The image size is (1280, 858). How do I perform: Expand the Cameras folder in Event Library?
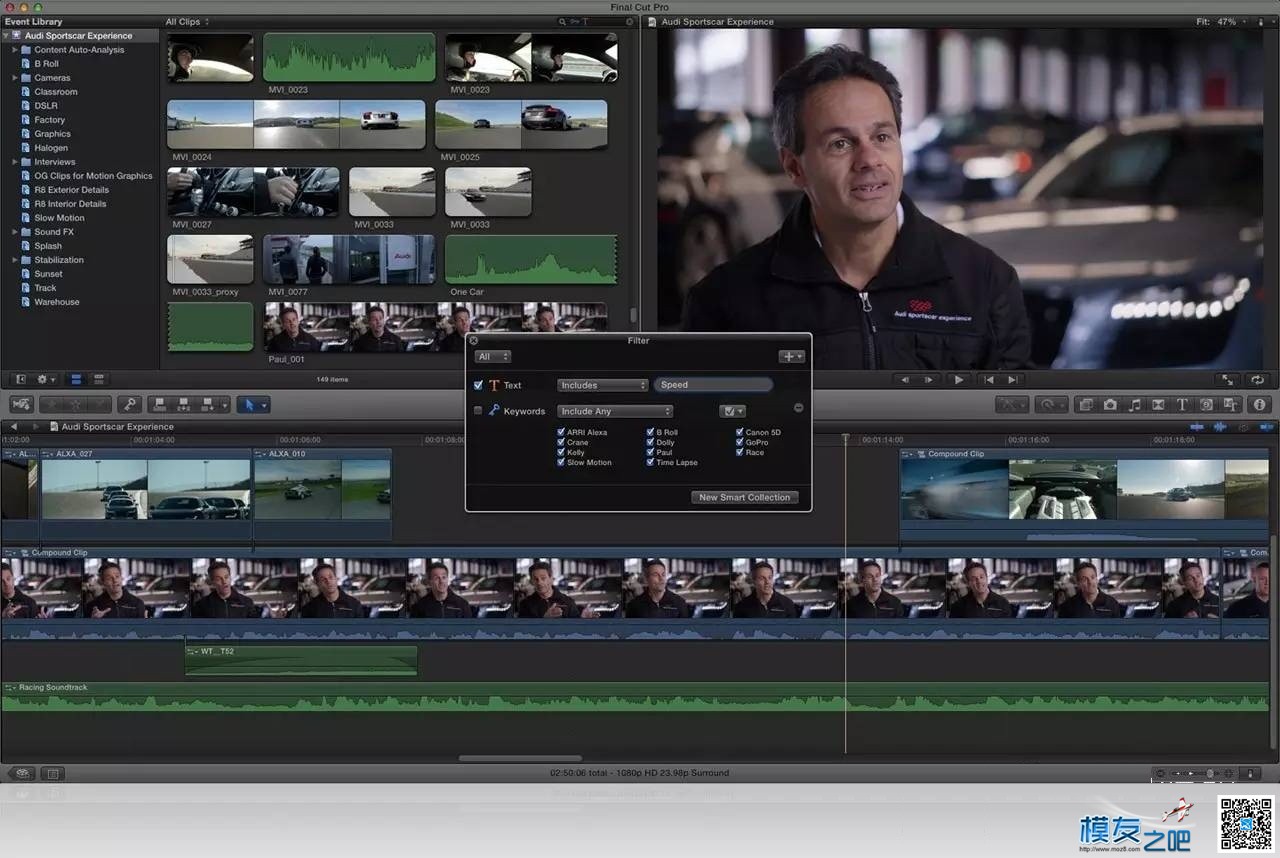click(15, 77)
